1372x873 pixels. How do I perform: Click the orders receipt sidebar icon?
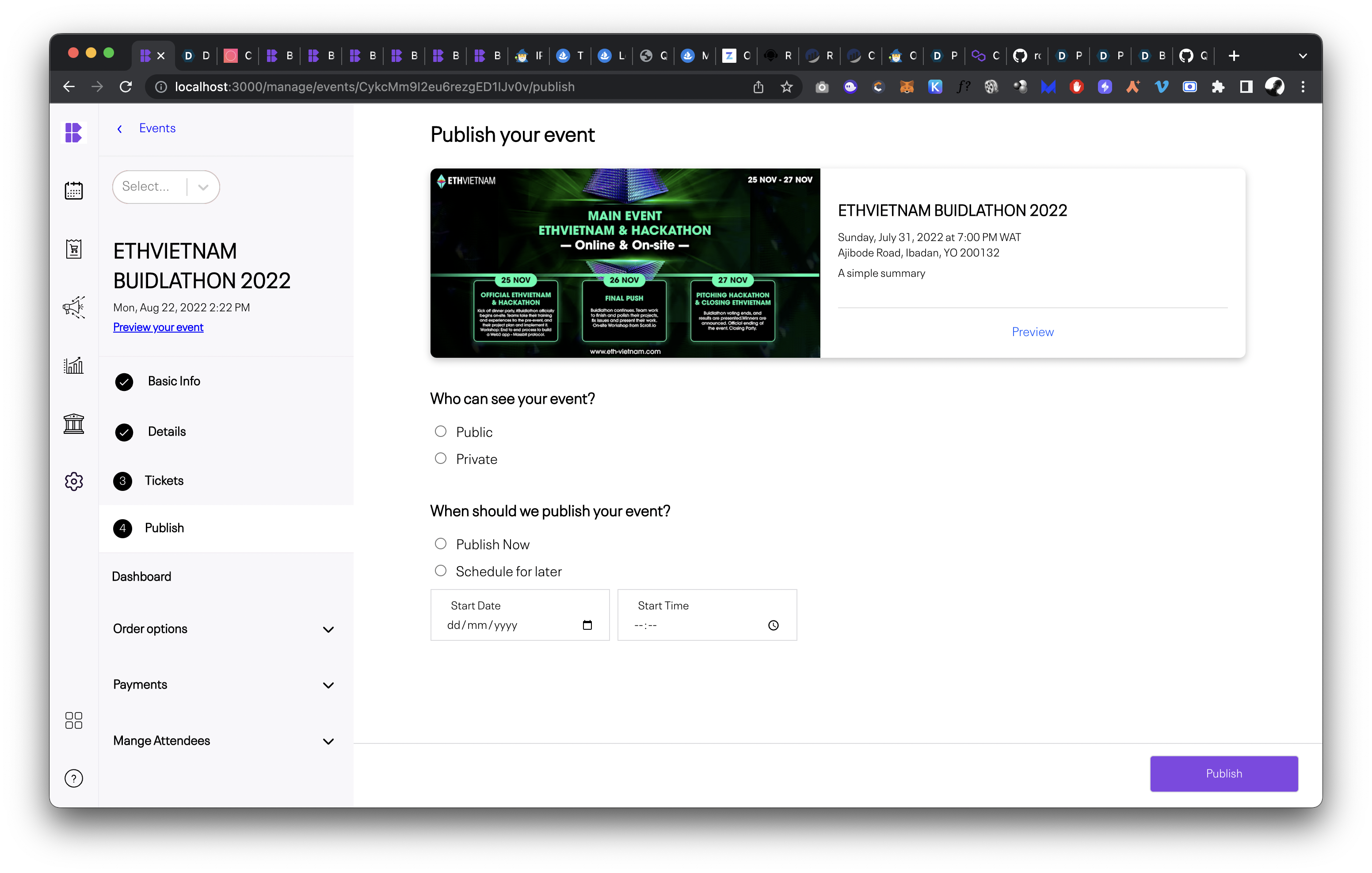[x=73, y=249]
